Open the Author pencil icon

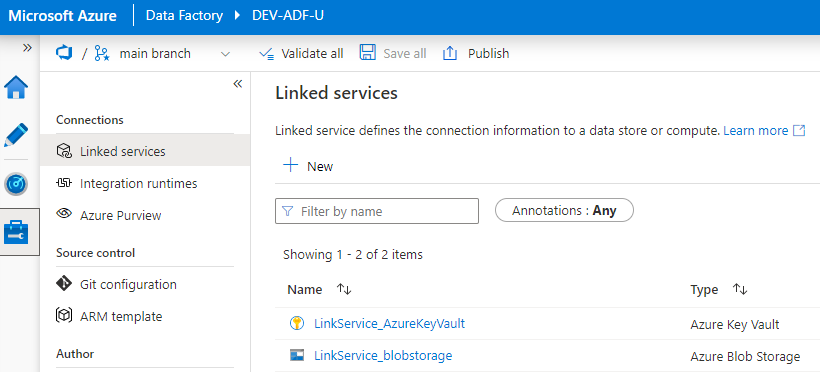(x=16, y=135)
